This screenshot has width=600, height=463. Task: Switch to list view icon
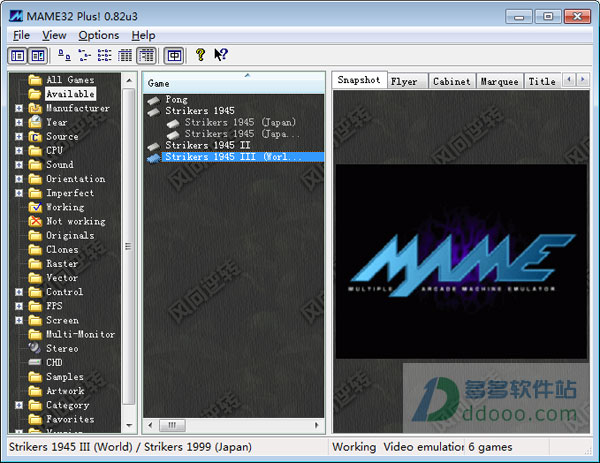click(x=104, y=55)
